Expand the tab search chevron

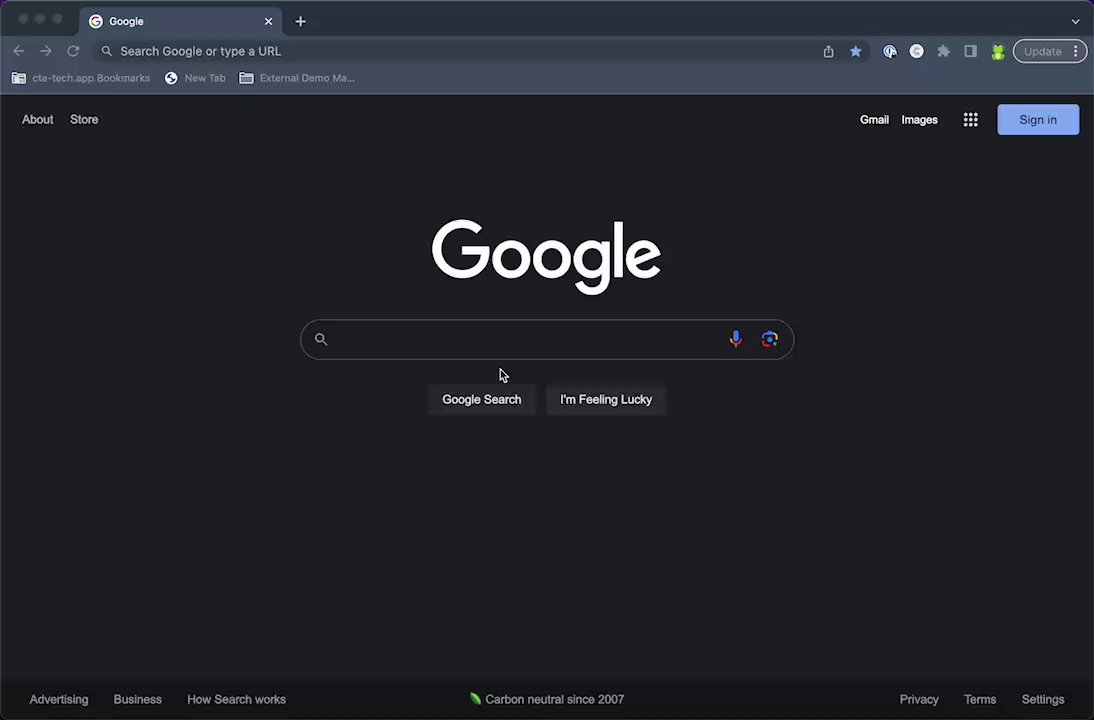click(x=1075, y=22)
